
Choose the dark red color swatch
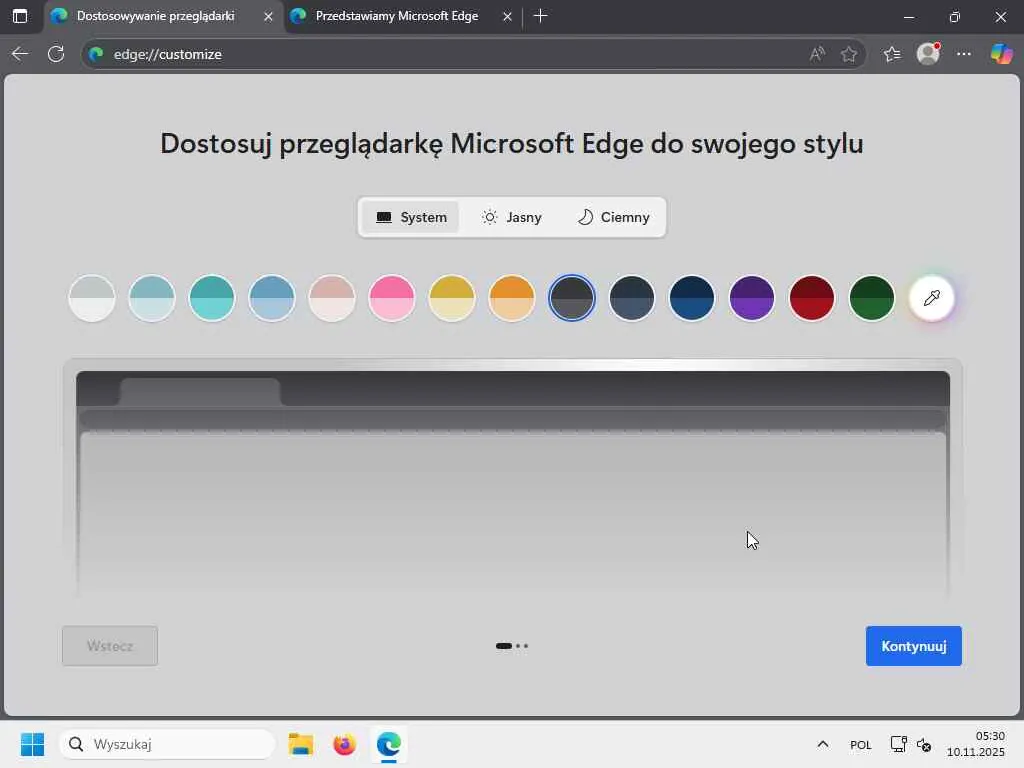click(x=812, y=298)
